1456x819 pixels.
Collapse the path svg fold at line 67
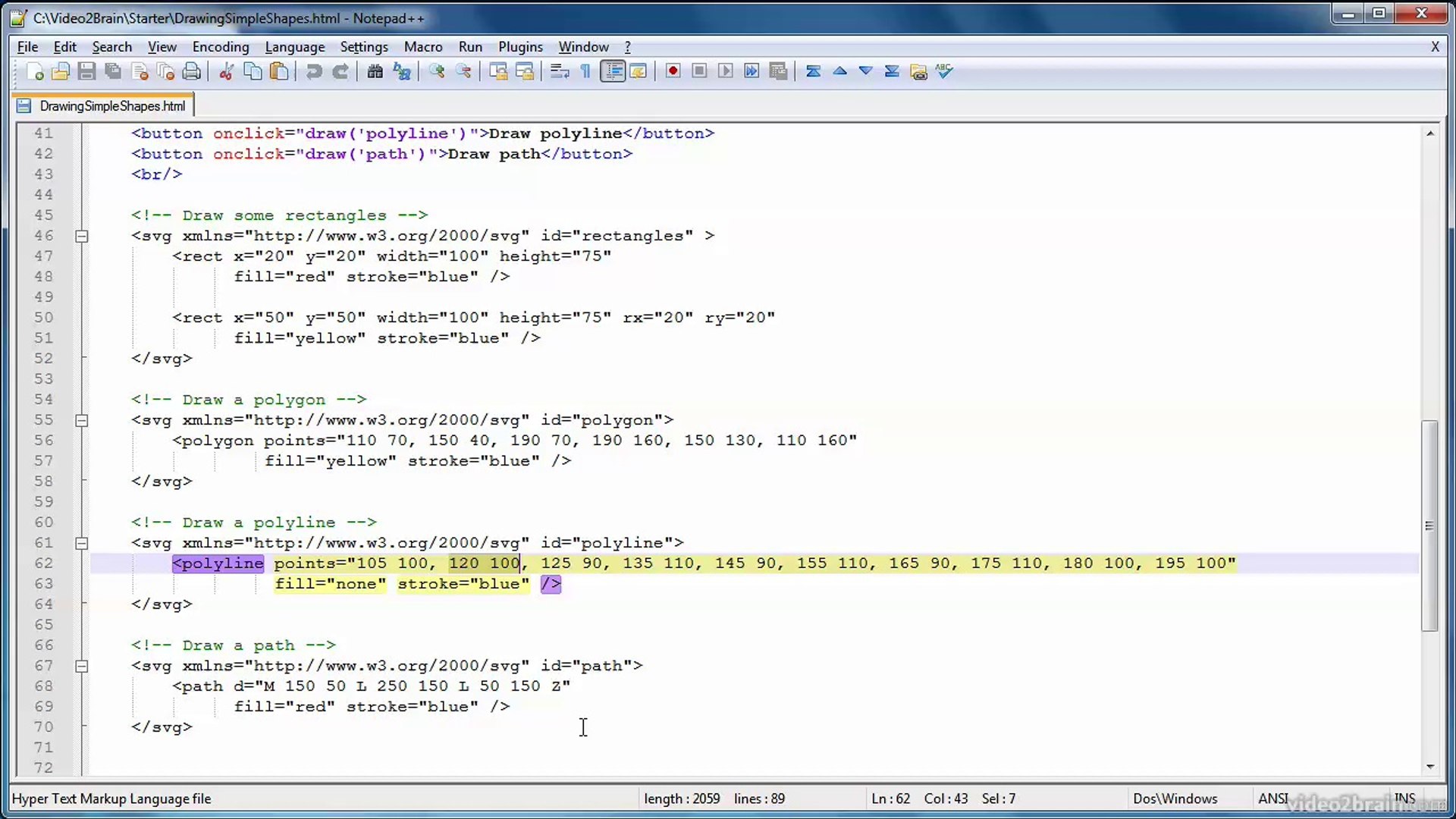click(x=82, y=667)
